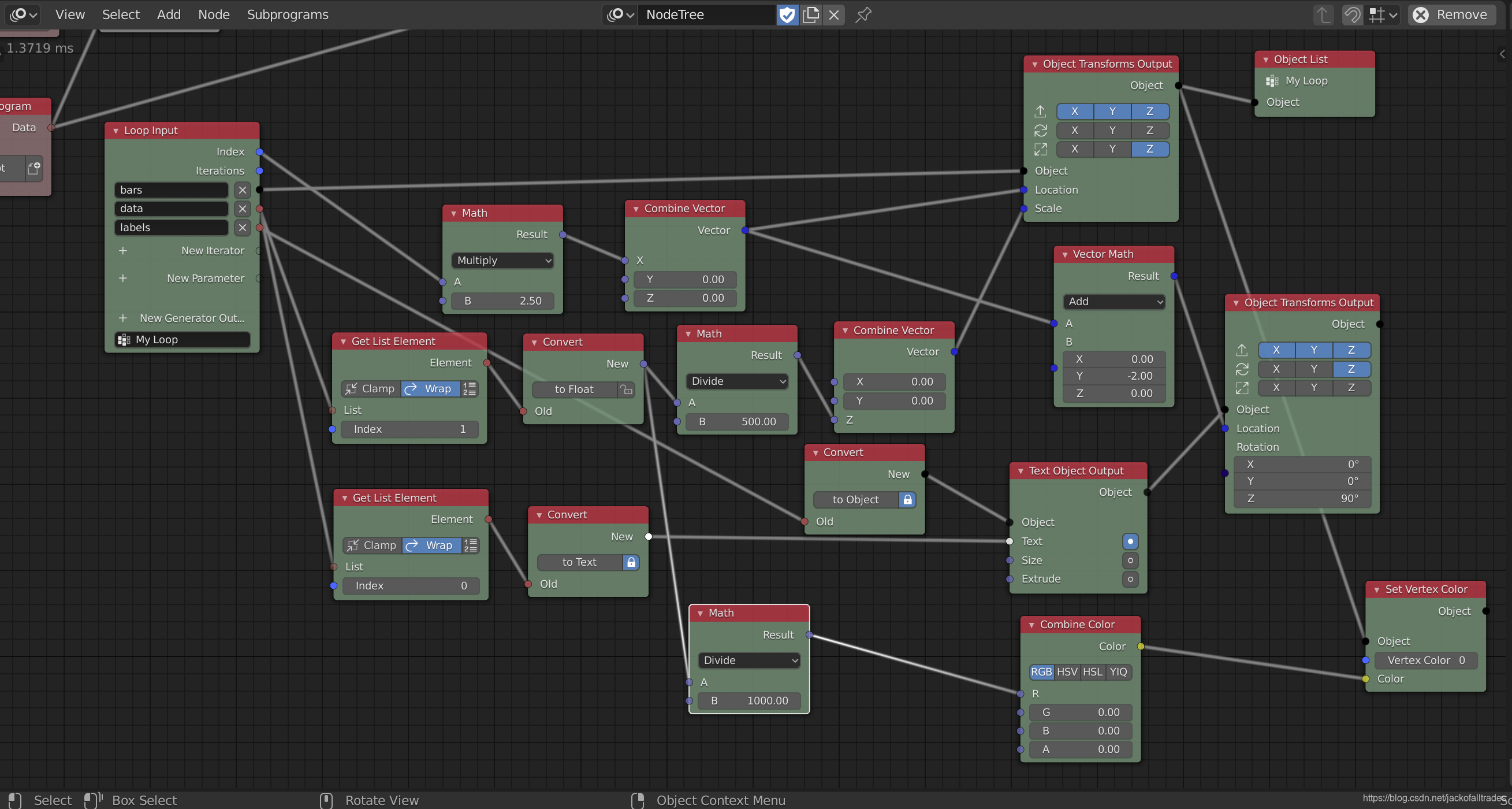Click the go to parent tree arrow
Screen dimensions: 1512x809
1323,14
